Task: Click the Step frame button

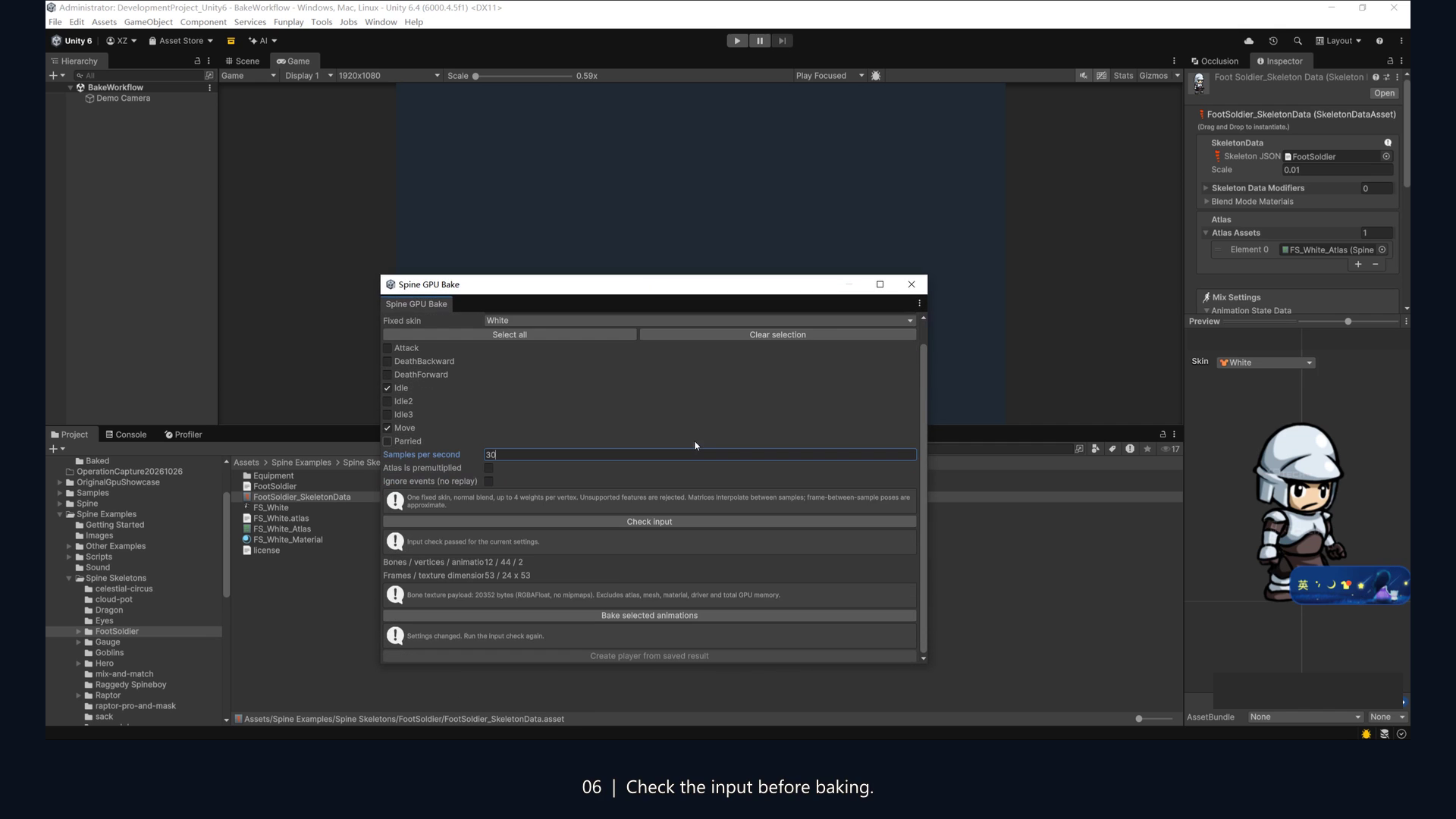Action: pyautogui.click(x=782, y=41)
